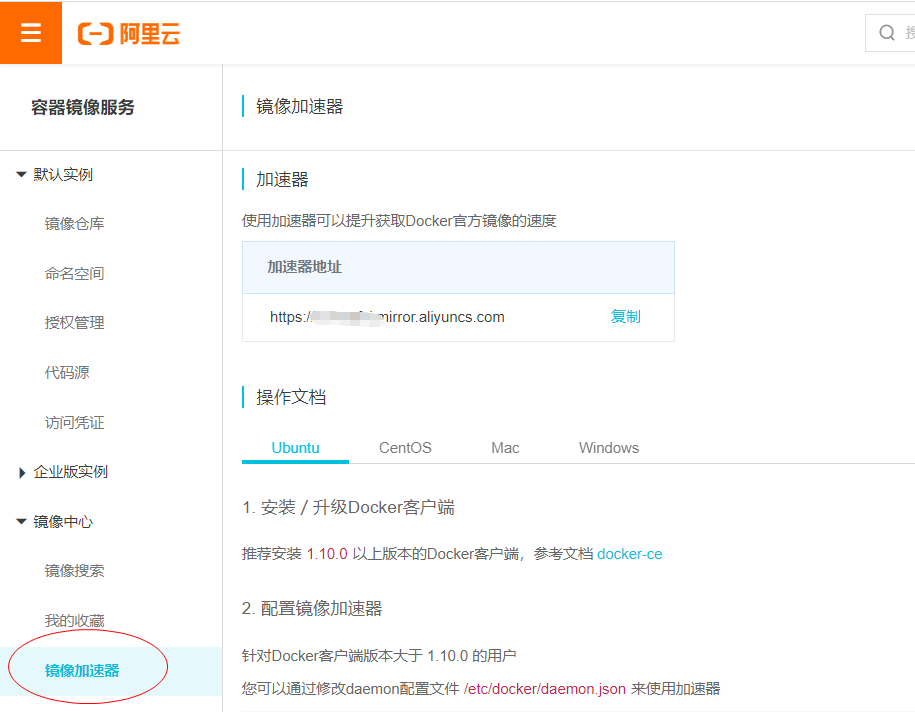
Task: Click the 容器镜像服务 sidebar title
Action: [x=83, y=107]
